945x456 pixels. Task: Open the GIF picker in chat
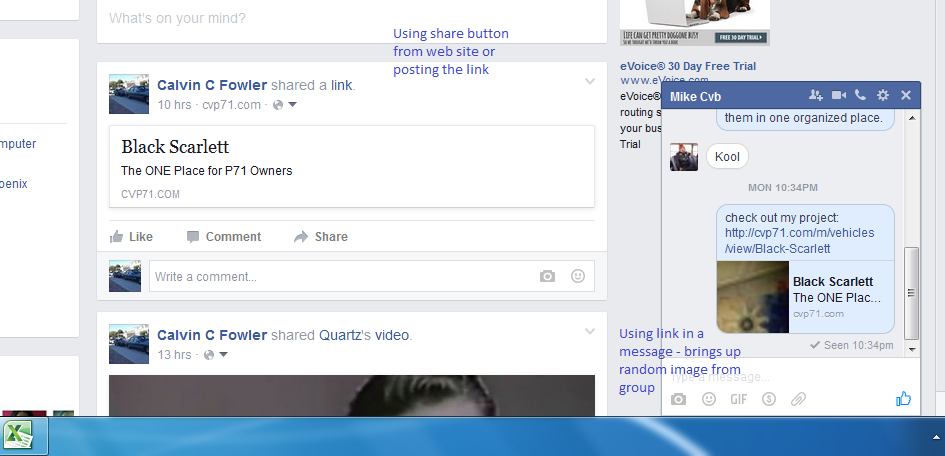click(x=738, y=399)
